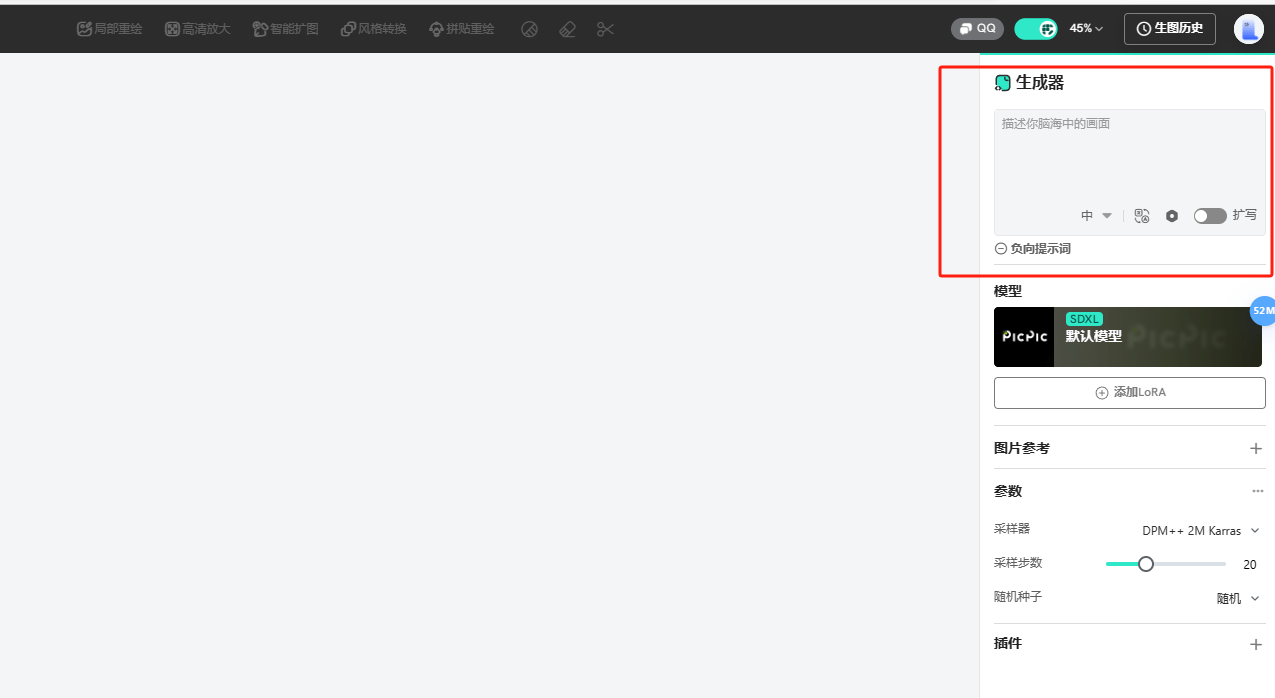1275x698 pixels.
Task: Click the eraser icon in the toolbar
Action: [568, 29]
